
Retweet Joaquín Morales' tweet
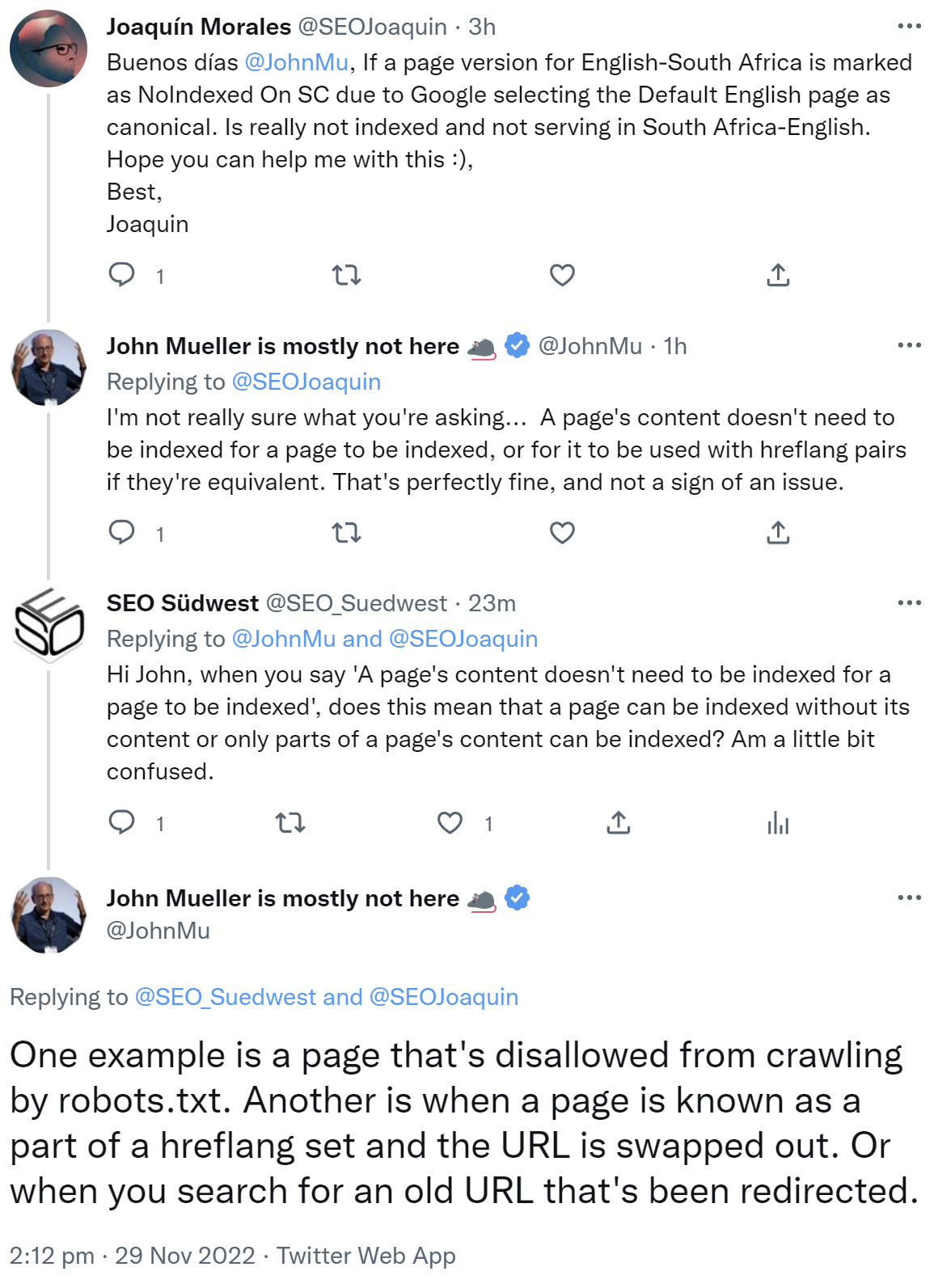(x=346, y=276)
